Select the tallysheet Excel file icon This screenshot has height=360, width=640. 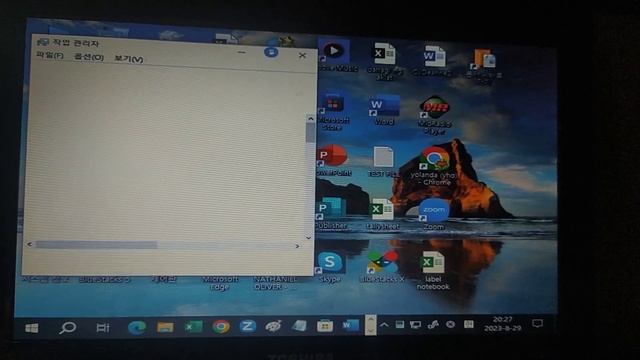[382, 214]
